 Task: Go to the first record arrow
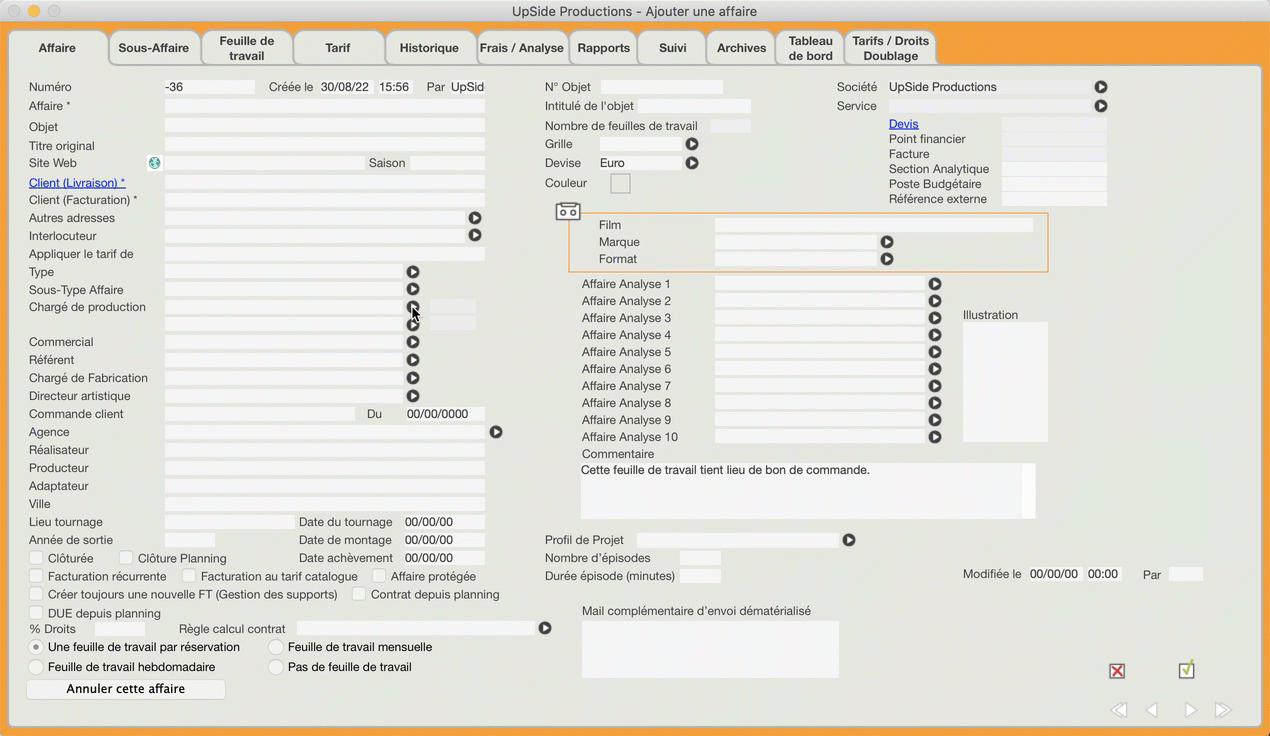[1119, 710]
